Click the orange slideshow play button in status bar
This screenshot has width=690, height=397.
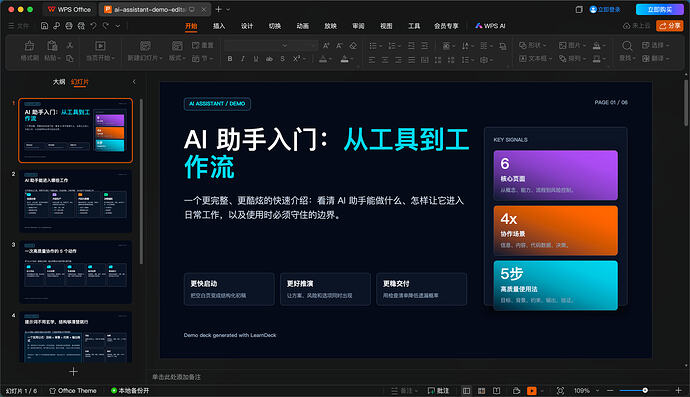click(532, 391)
